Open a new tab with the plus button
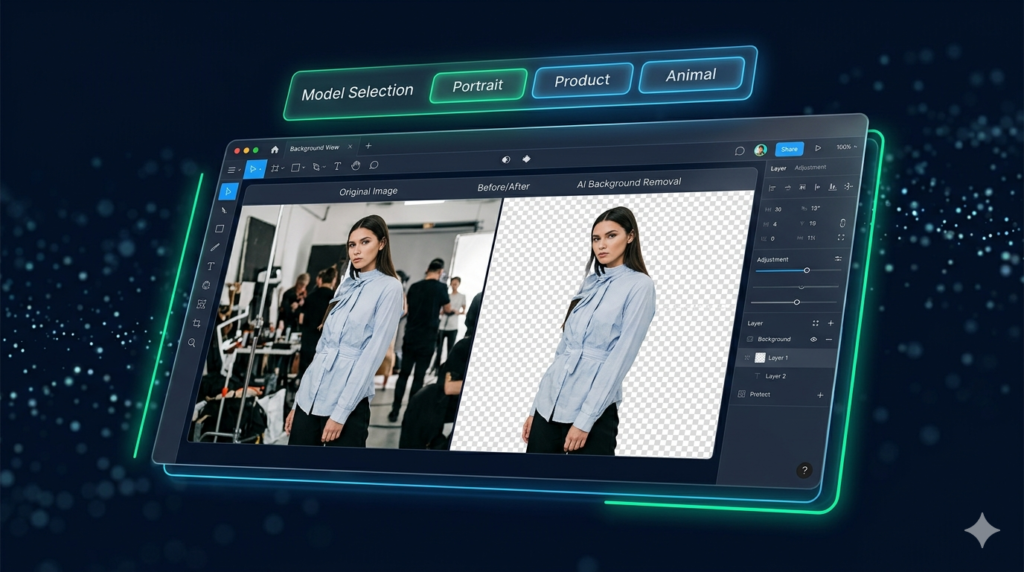Viewport: 1024px width, 572px height. coord(368,146)
